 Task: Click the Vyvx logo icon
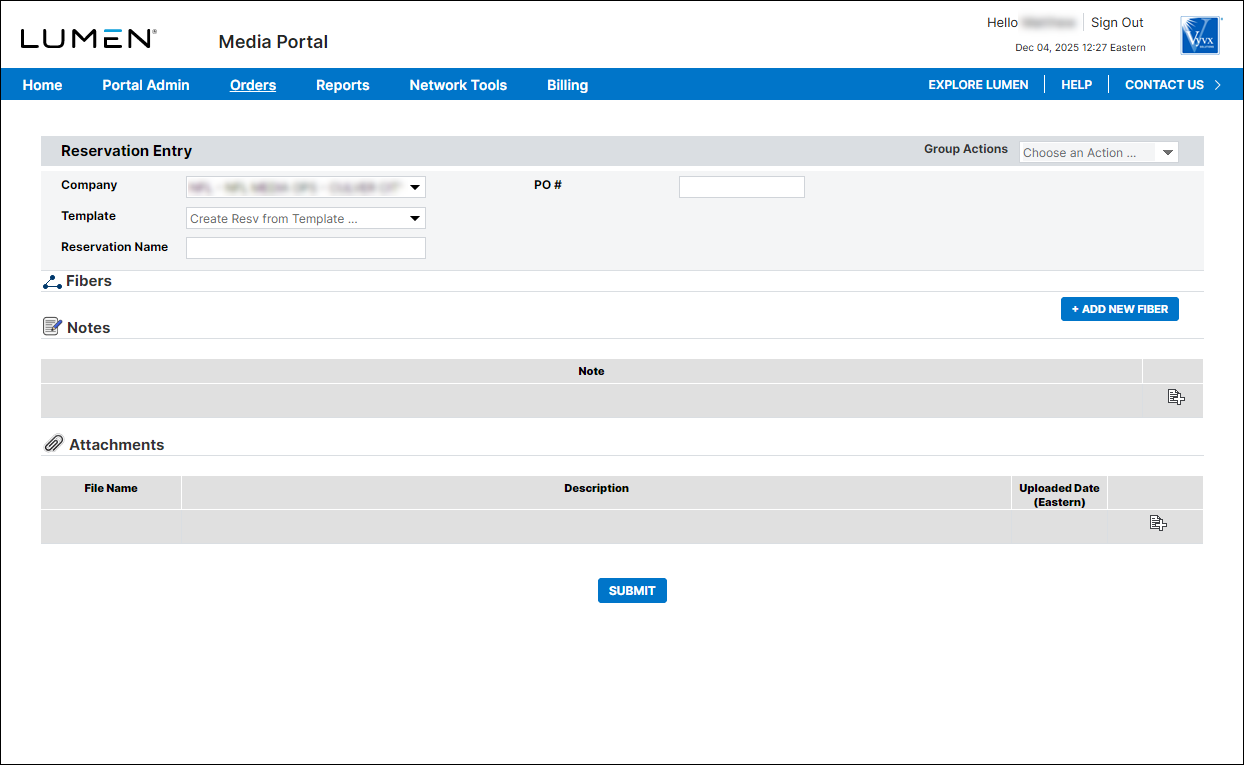[1199, 36]
